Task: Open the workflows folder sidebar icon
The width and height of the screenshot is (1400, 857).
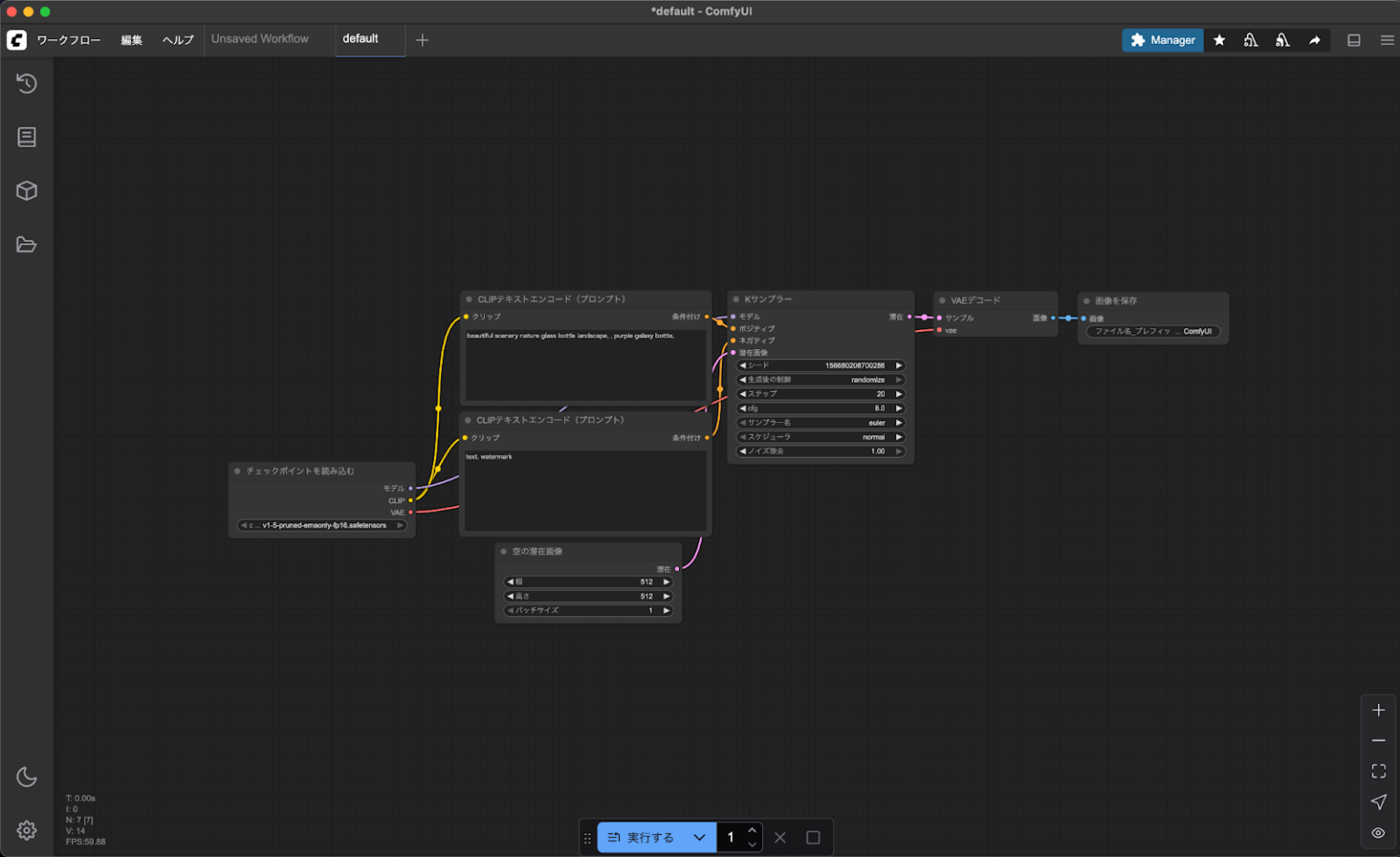Action: tap(26, 244)
